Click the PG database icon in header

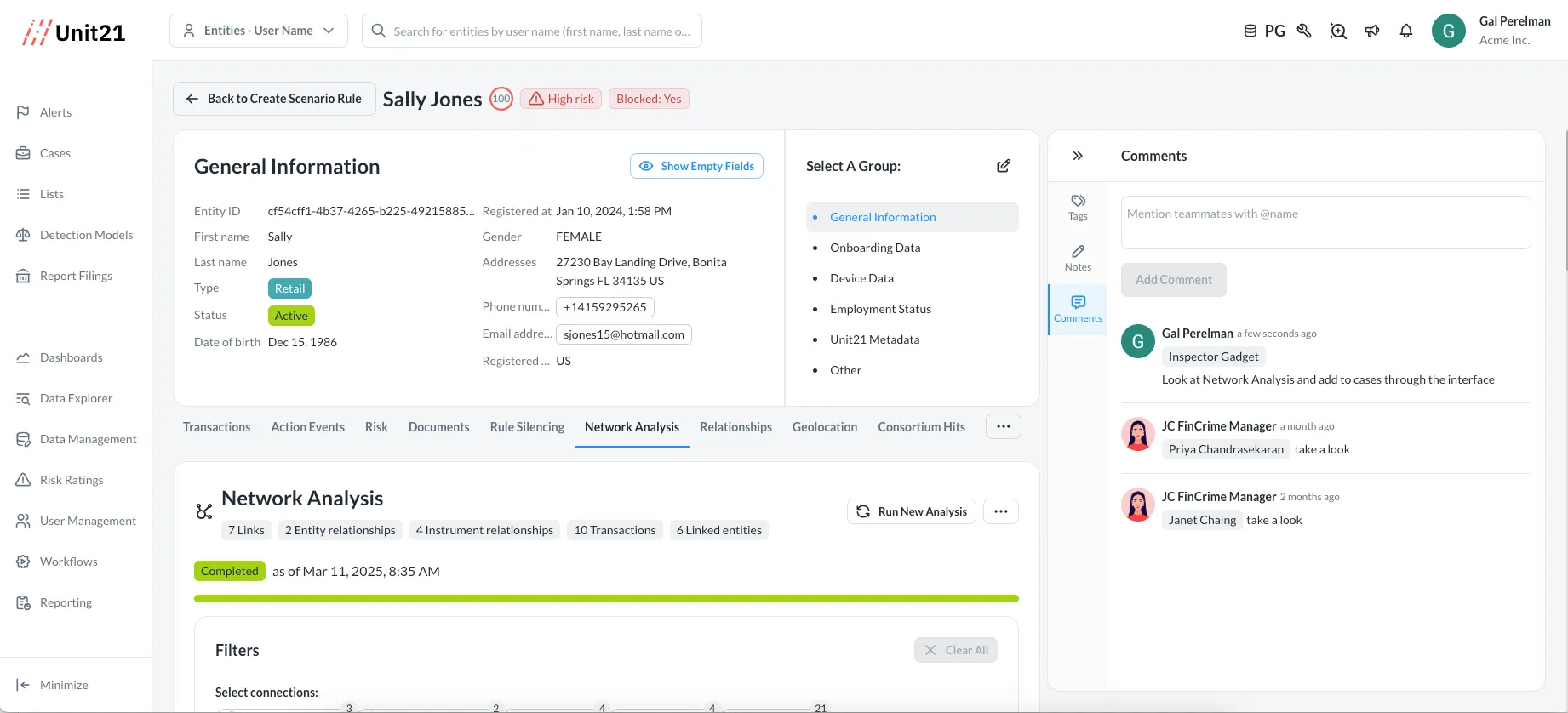pos(1250,31)
